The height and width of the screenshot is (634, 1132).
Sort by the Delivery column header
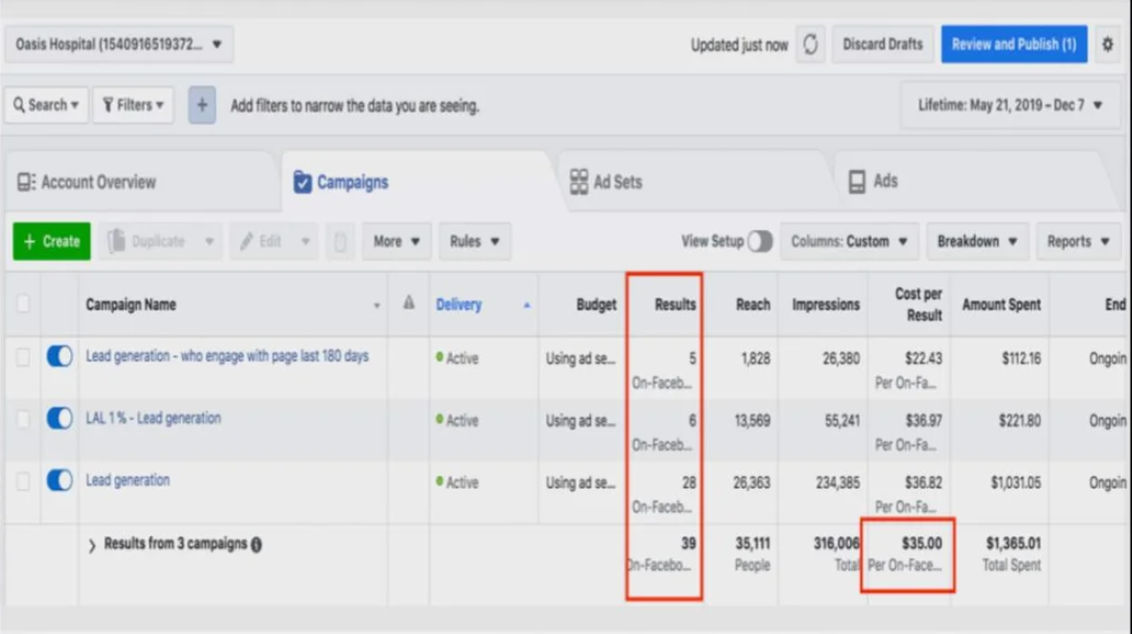pos(459,305)
